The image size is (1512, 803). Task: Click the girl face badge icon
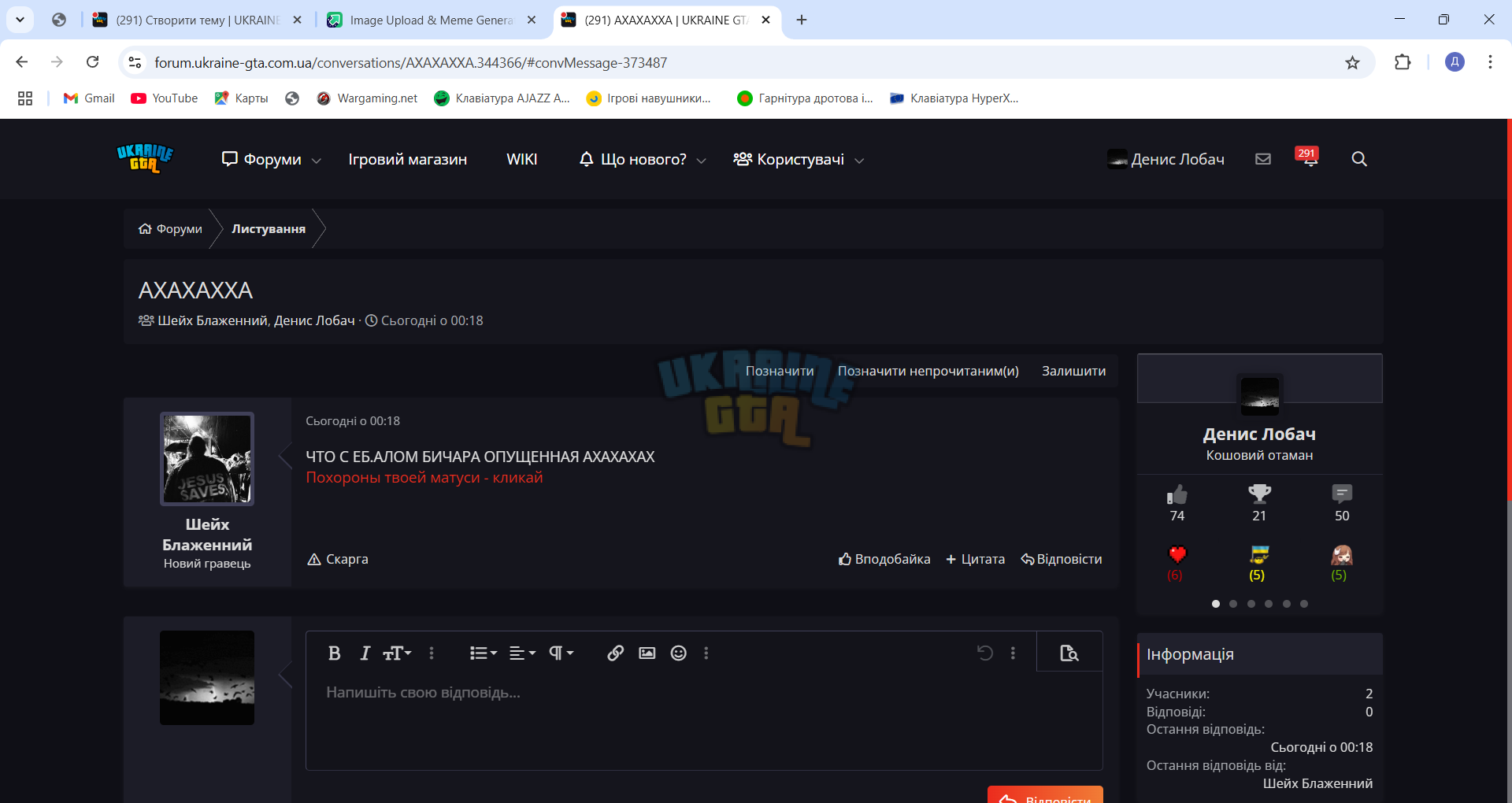[x=1342, y=555]
